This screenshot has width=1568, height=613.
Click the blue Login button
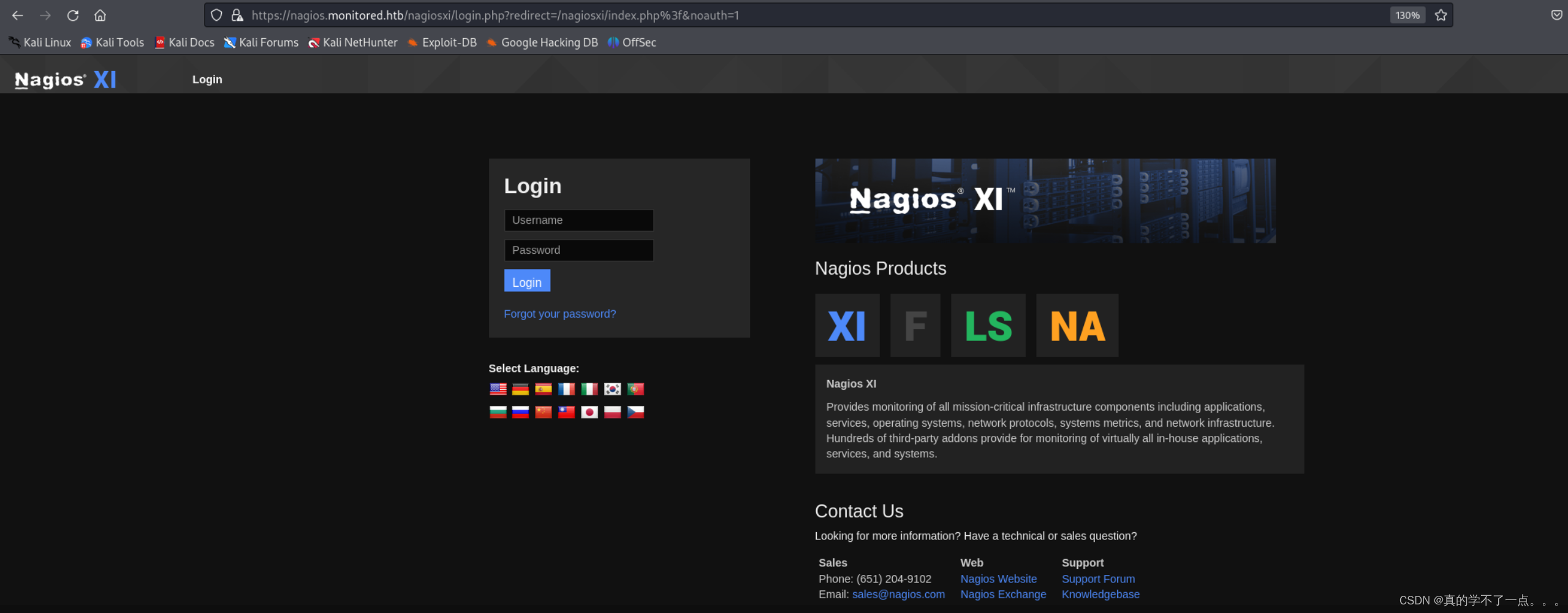[x=527, y=281]
